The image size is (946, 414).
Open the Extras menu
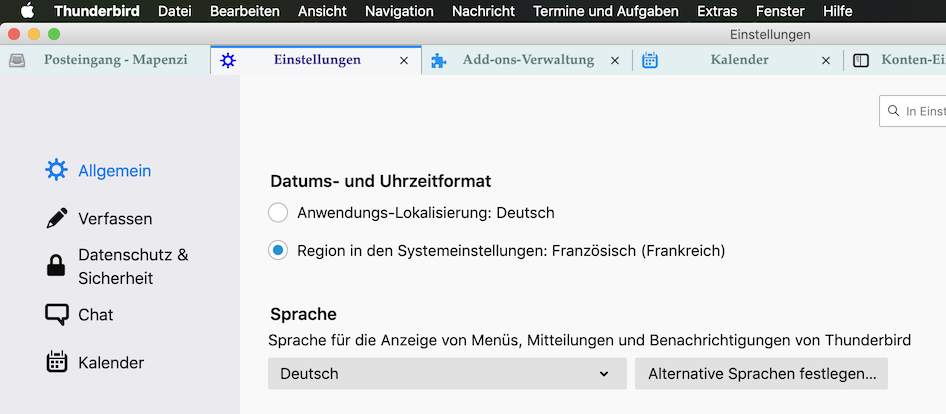tap(717, 11)
